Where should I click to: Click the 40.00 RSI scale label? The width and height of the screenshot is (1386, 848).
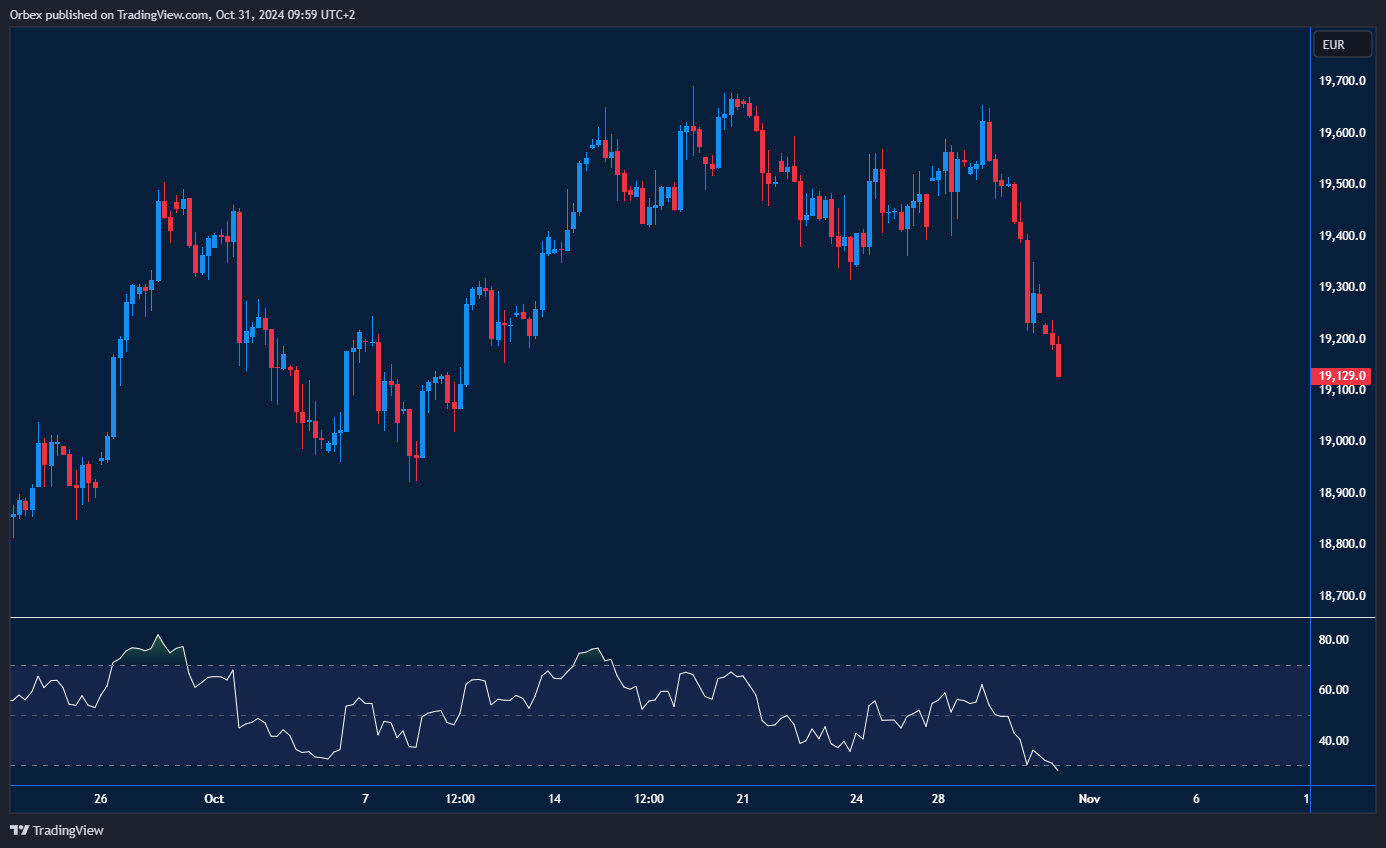coord(1335,741)
